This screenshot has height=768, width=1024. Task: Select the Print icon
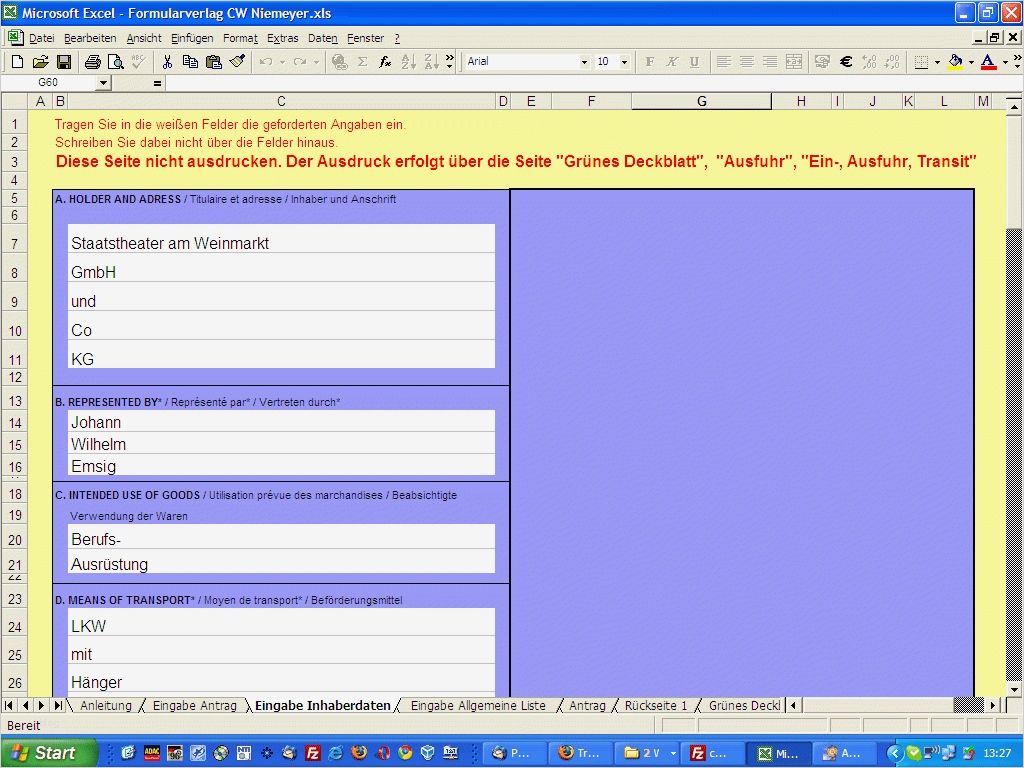(92, 62)
